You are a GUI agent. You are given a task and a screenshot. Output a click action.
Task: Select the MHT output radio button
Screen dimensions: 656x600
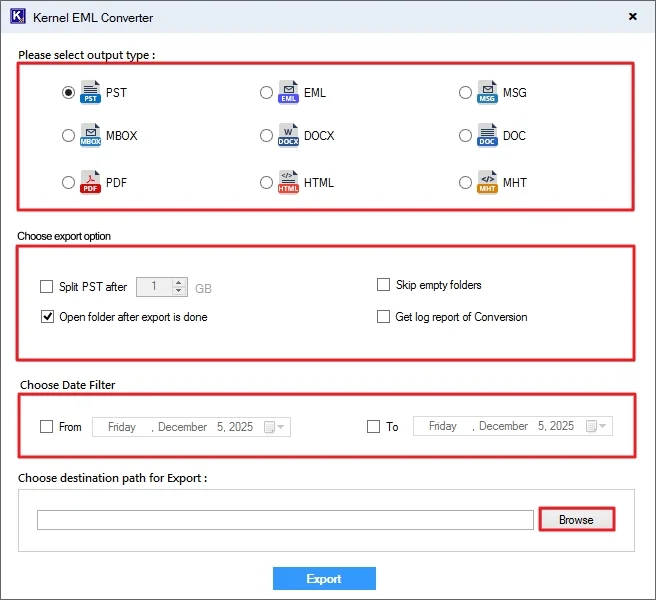pos(465,183)
